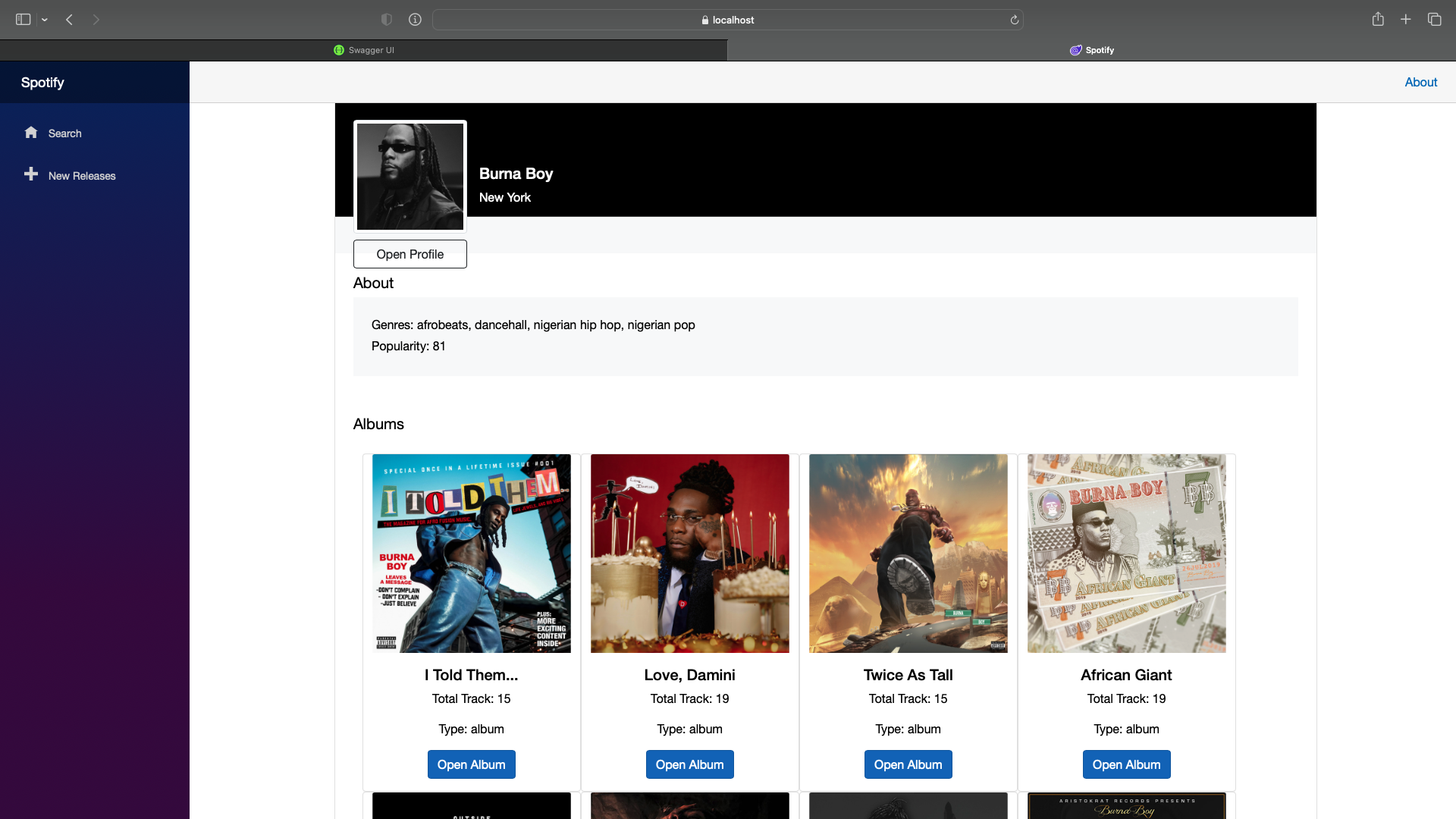The image size is (1456, 819).
Task: Toggle back navigation with the left arrow
Action: pyautogui.click(x=69, y=20)
